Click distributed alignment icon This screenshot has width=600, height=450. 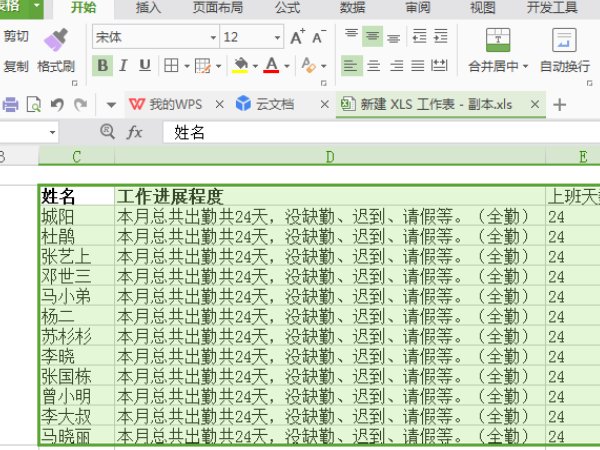(439, 66)
